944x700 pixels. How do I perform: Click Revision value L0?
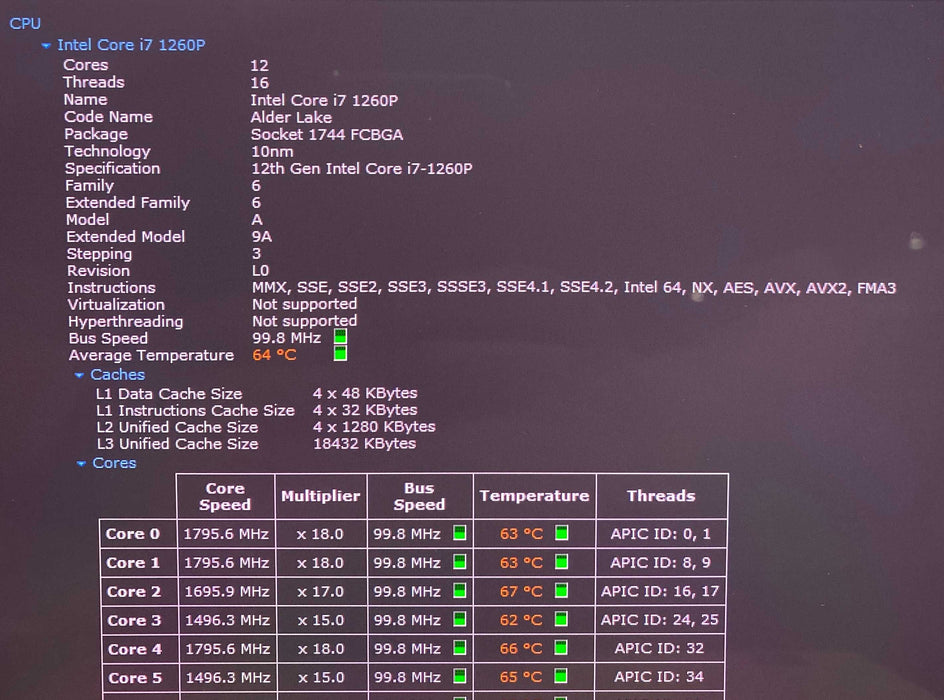pyautogui.click(x=260, y=271)
